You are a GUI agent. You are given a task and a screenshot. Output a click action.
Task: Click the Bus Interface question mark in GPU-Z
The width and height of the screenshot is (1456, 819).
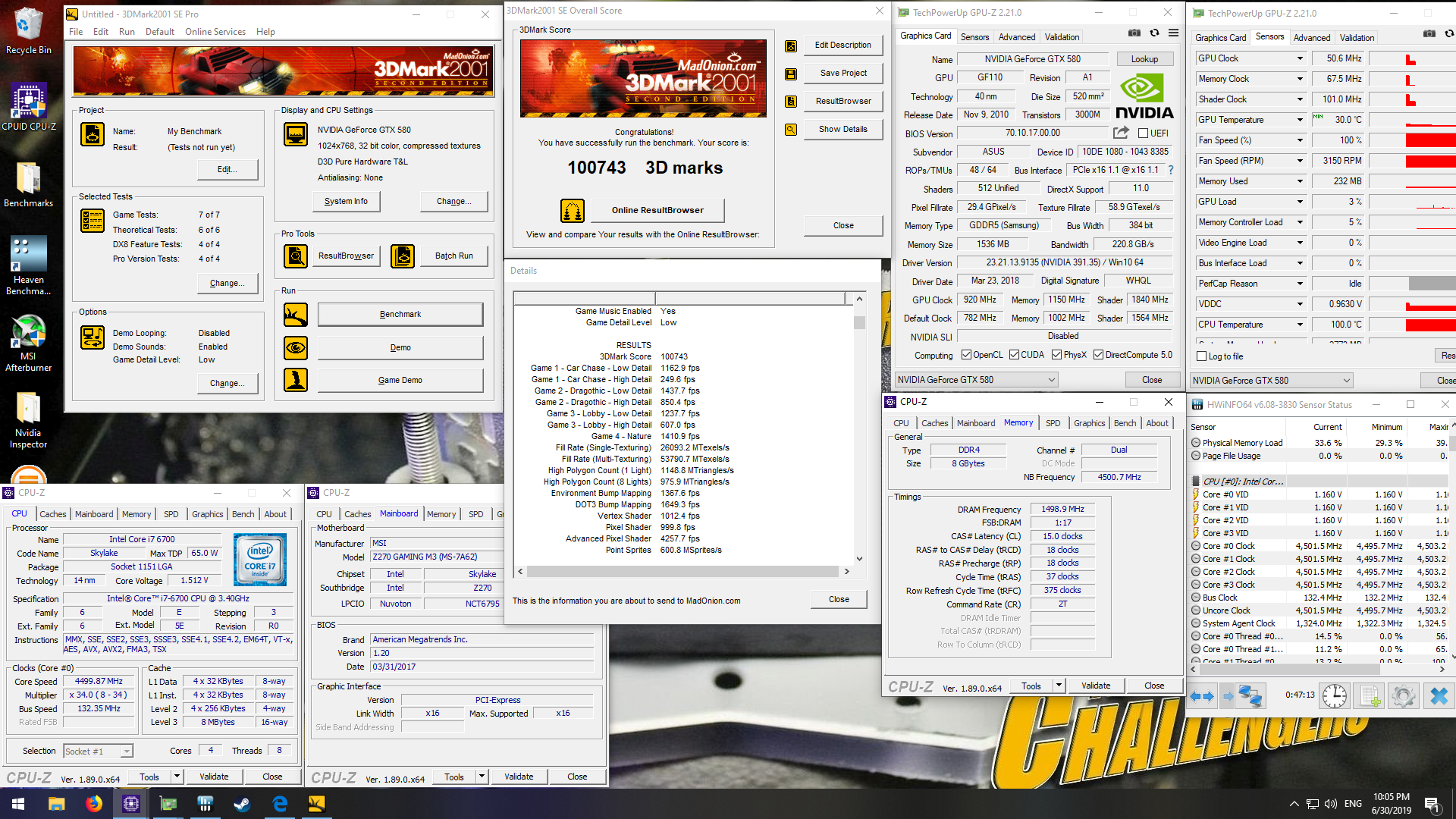(x=1170, y=170)
